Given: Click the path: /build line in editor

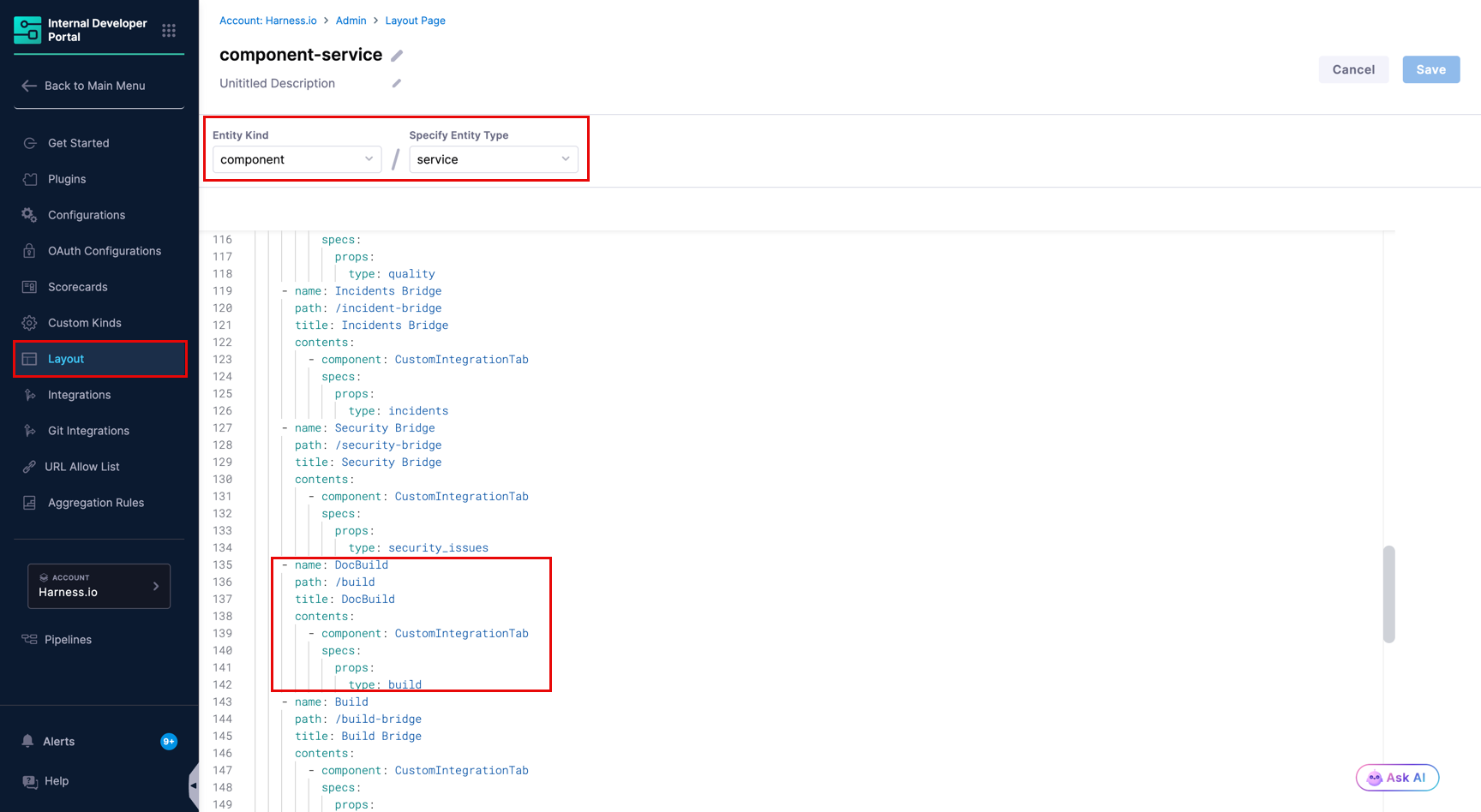Looking at the screenshot, I should [x=335, y=582].
